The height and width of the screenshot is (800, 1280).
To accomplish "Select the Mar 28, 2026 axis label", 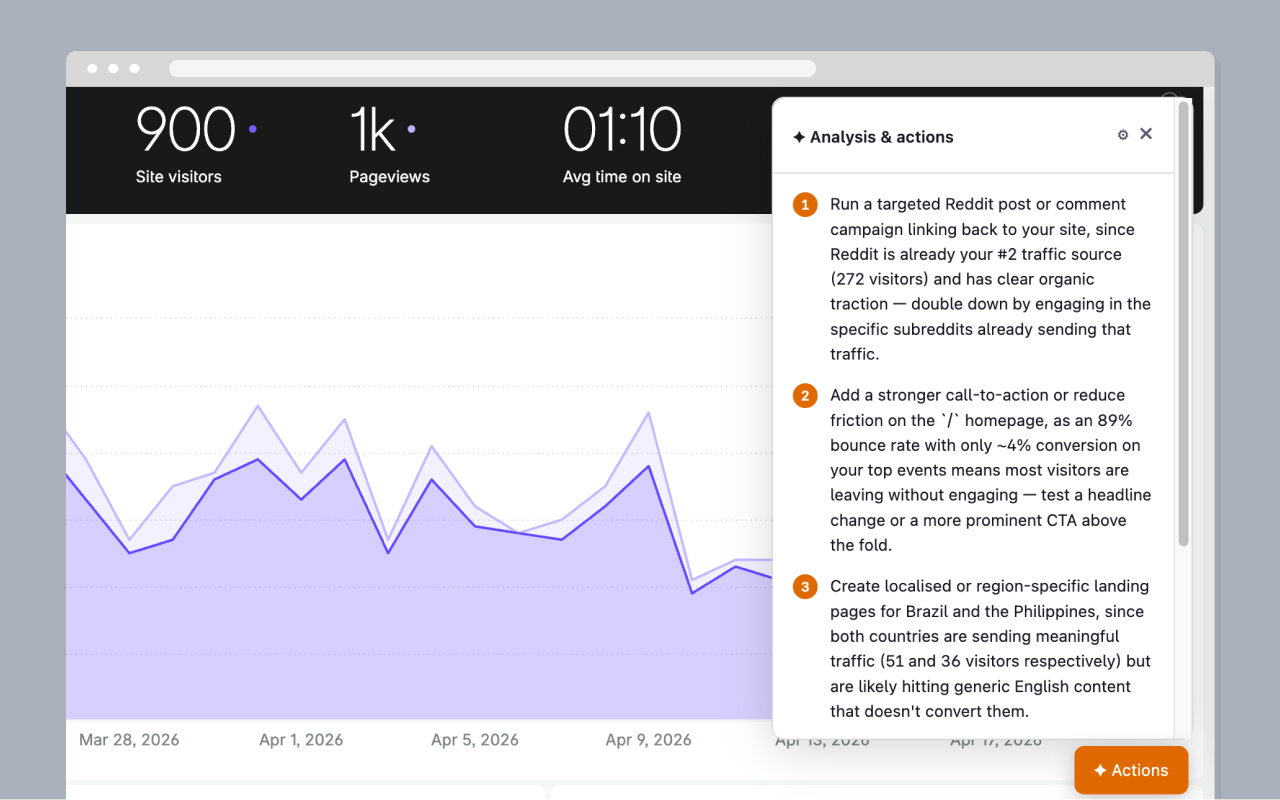I will pyautogui.click(x=128, y=740).
